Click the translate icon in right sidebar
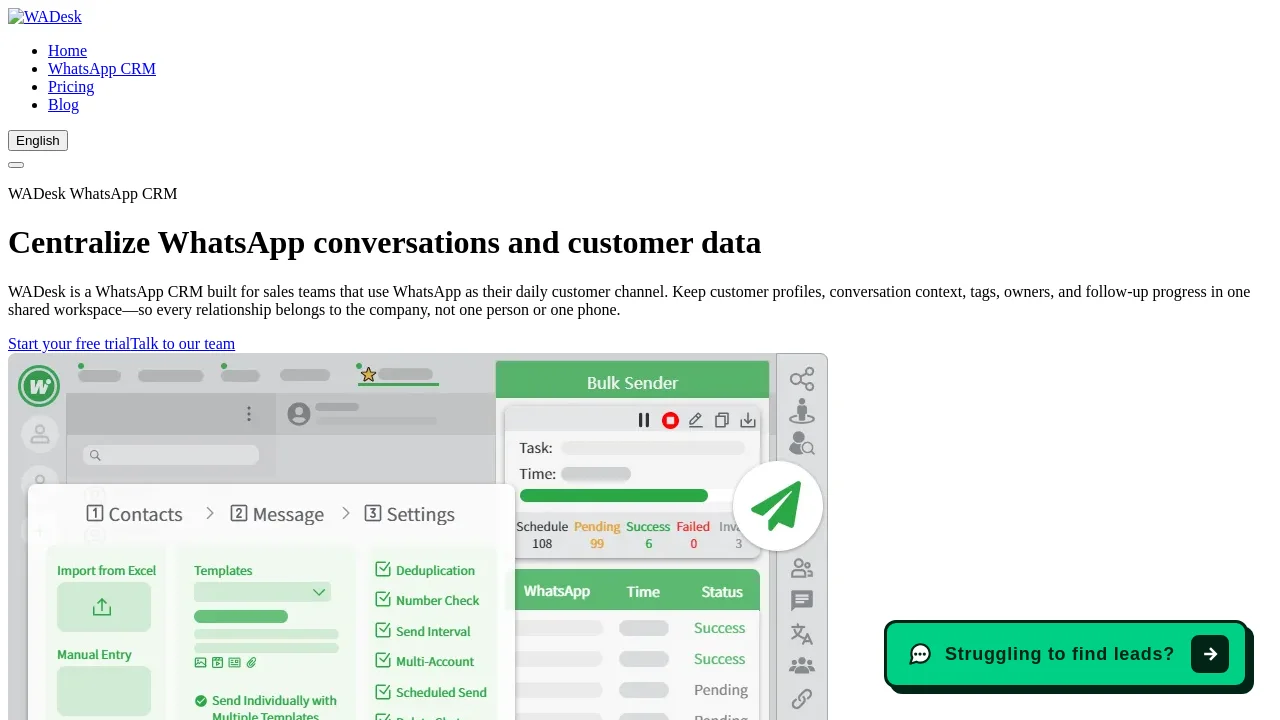Viewport: 1280px width, 720px height. point(802,633)
